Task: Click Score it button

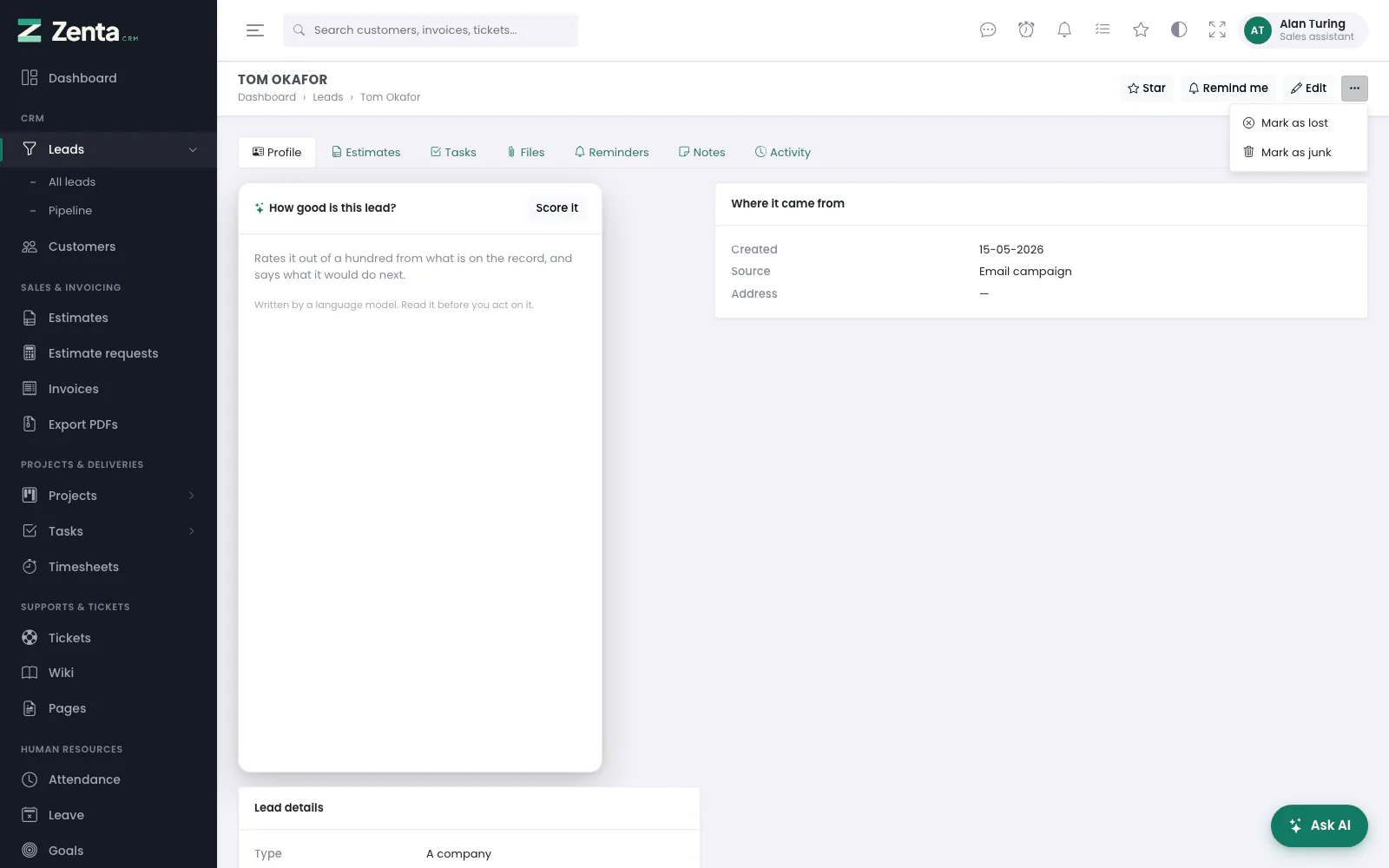Action: point(556,208)
